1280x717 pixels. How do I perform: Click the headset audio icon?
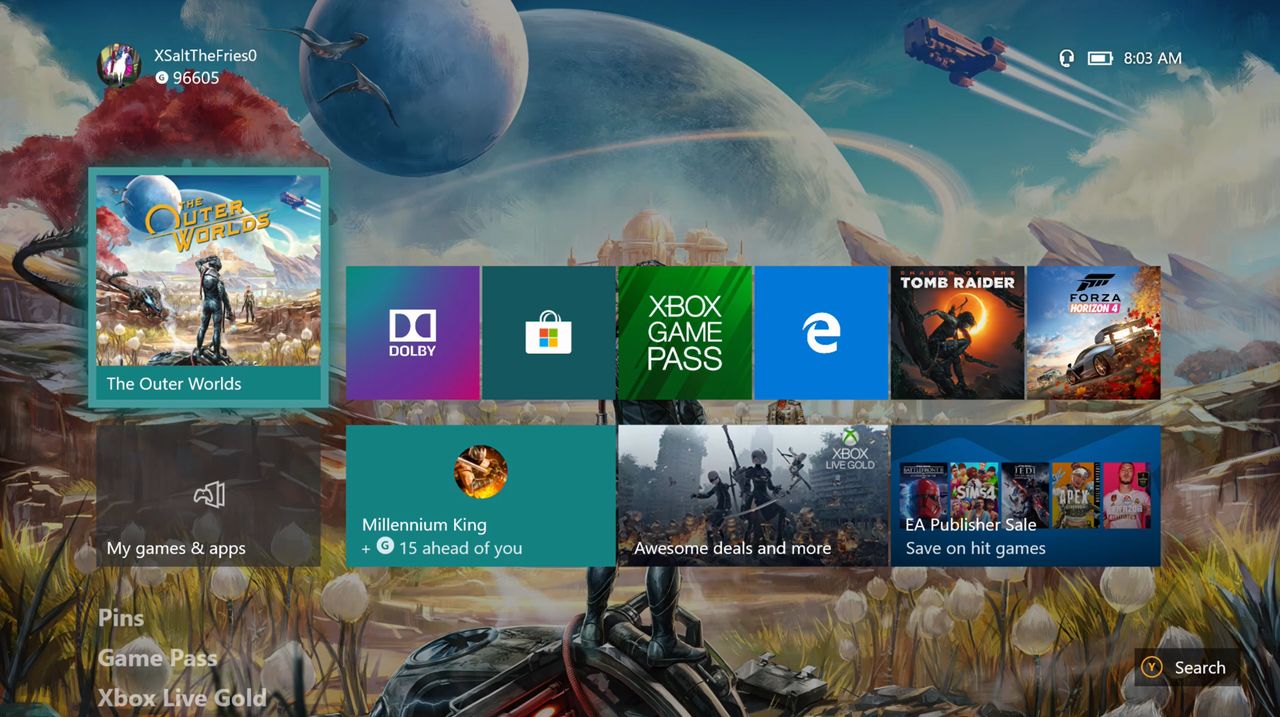1066,58
